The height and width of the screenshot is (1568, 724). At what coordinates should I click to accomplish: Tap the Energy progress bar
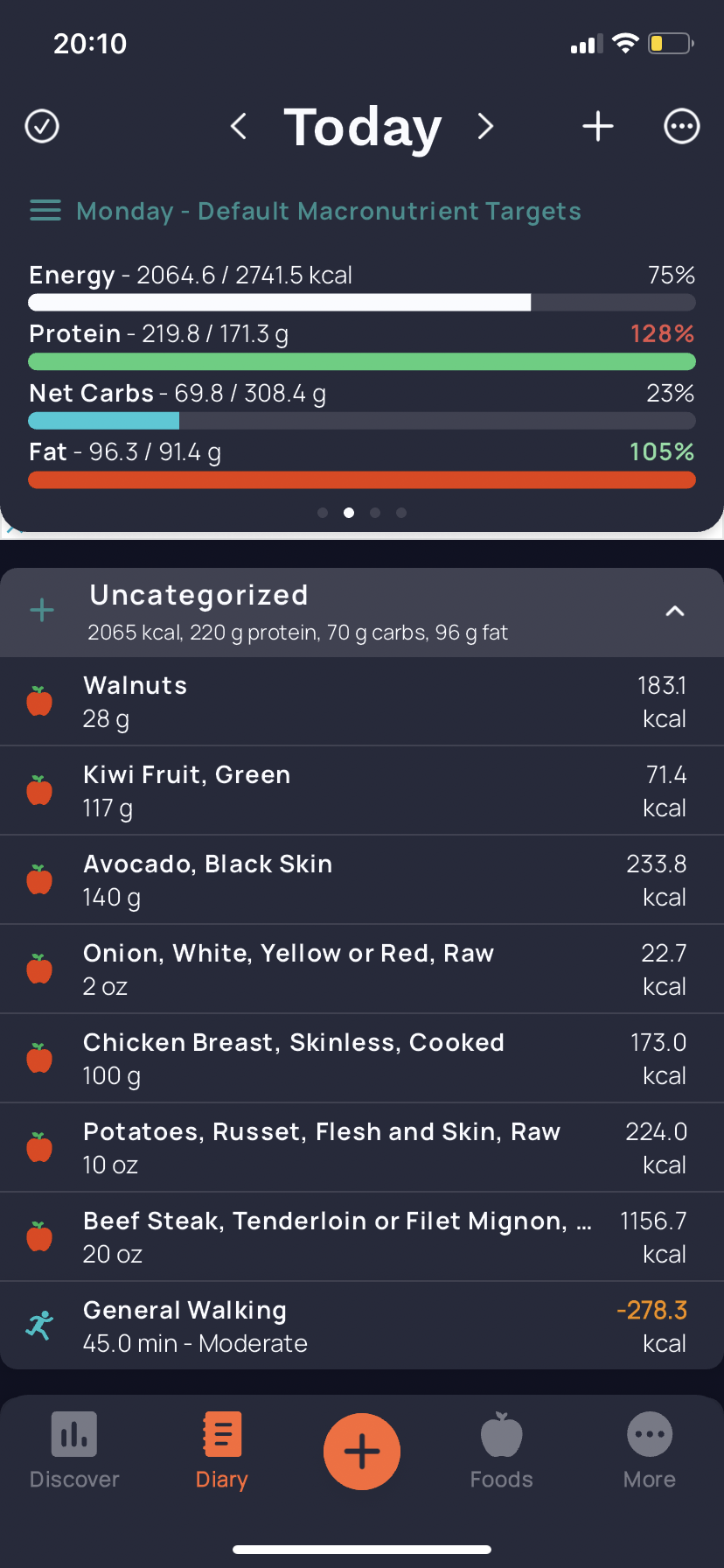pos(362,303)
